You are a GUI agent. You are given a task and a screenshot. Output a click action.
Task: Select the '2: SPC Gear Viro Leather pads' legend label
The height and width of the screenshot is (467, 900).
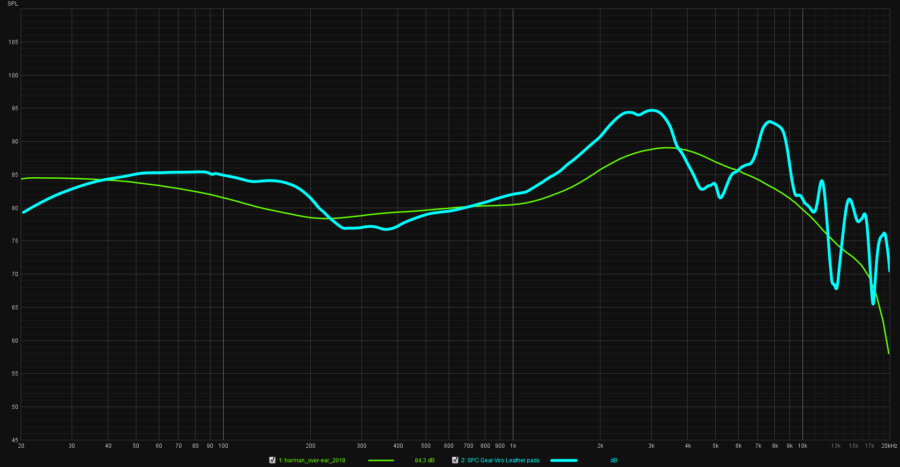click(501, 460)
